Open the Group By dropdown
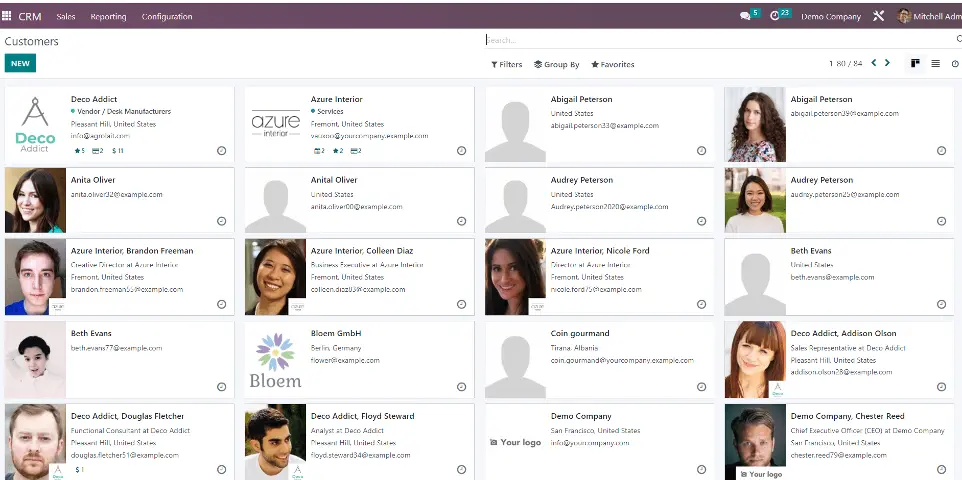 coord(556,64)
